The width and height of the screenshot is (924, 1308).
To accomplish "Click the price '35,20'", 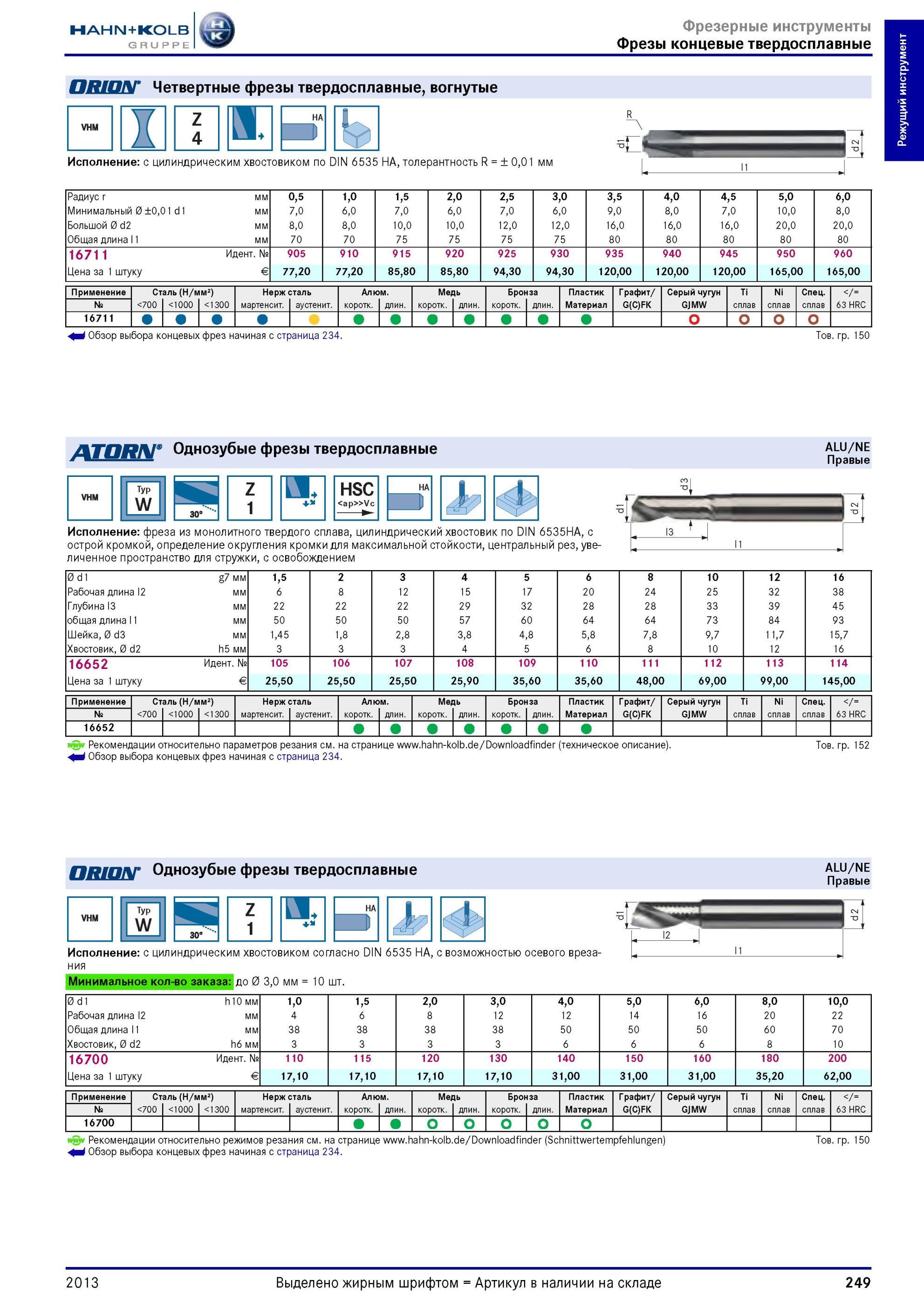I will (x=770, y=1076).
